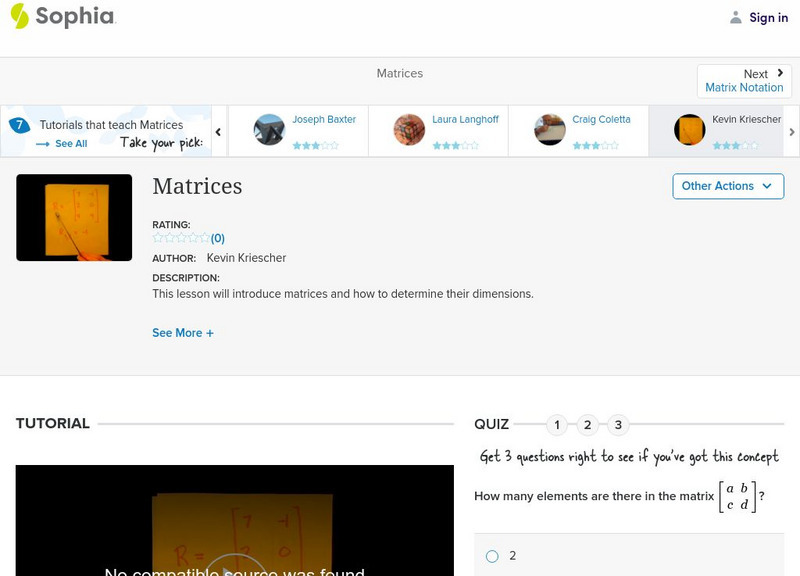Viewport: 800px width, 576px height.
Task: Click the TUTORIAL section heading
Action: coord(53,423)
